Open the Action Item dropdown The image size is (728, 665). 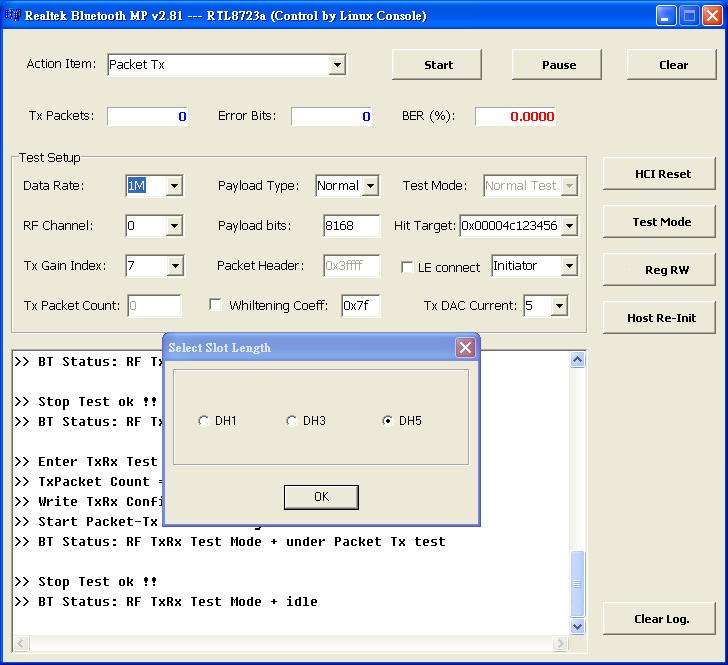pyautogui.click(x=338, y=65)
